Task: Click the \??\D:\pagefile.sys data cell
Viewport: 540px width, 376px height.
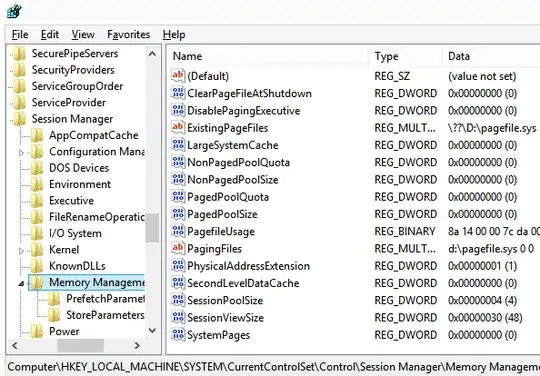Action: click(x=492, y=128)
